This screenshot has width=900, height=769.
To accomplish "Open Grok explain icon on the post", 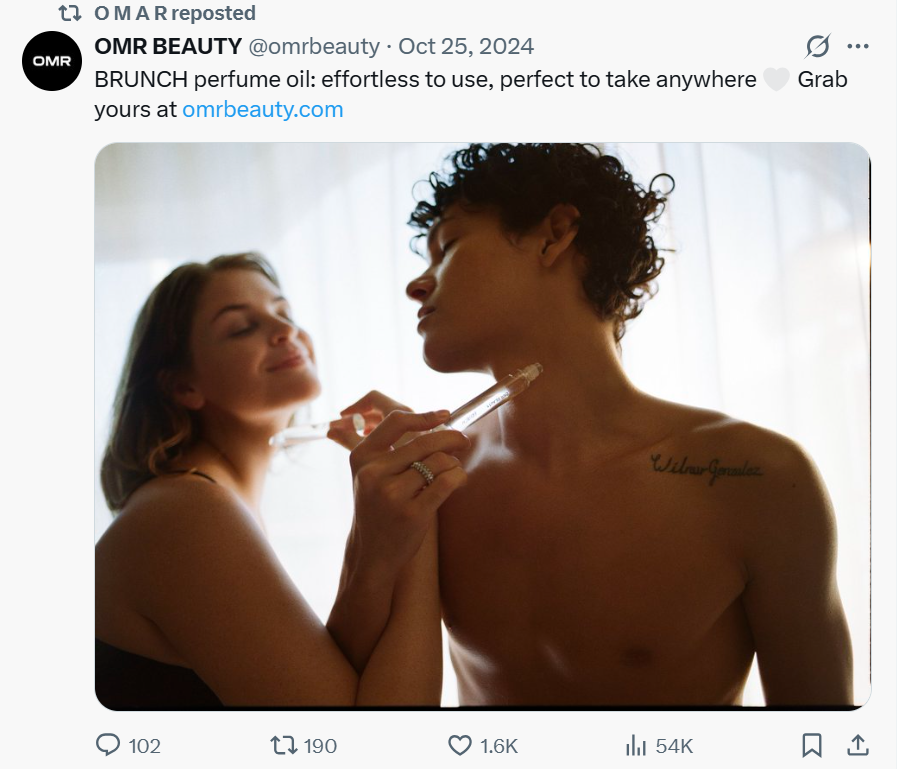I will tap(818, 46).
